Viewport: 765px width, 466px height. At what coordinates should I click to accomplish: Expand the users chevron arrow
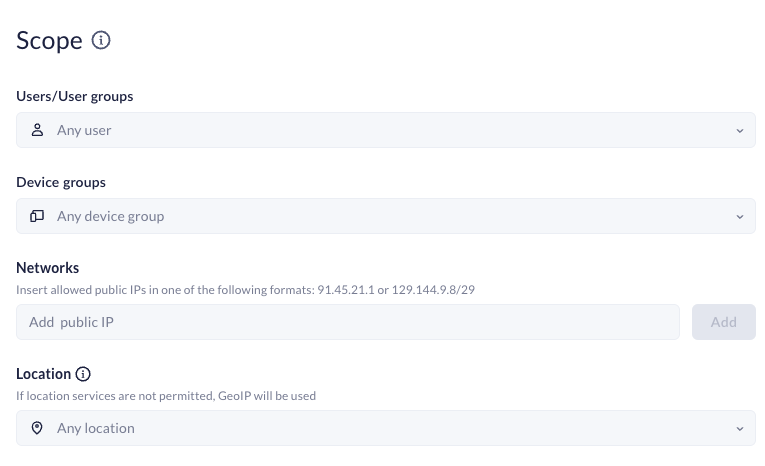[x=740, y=130]
